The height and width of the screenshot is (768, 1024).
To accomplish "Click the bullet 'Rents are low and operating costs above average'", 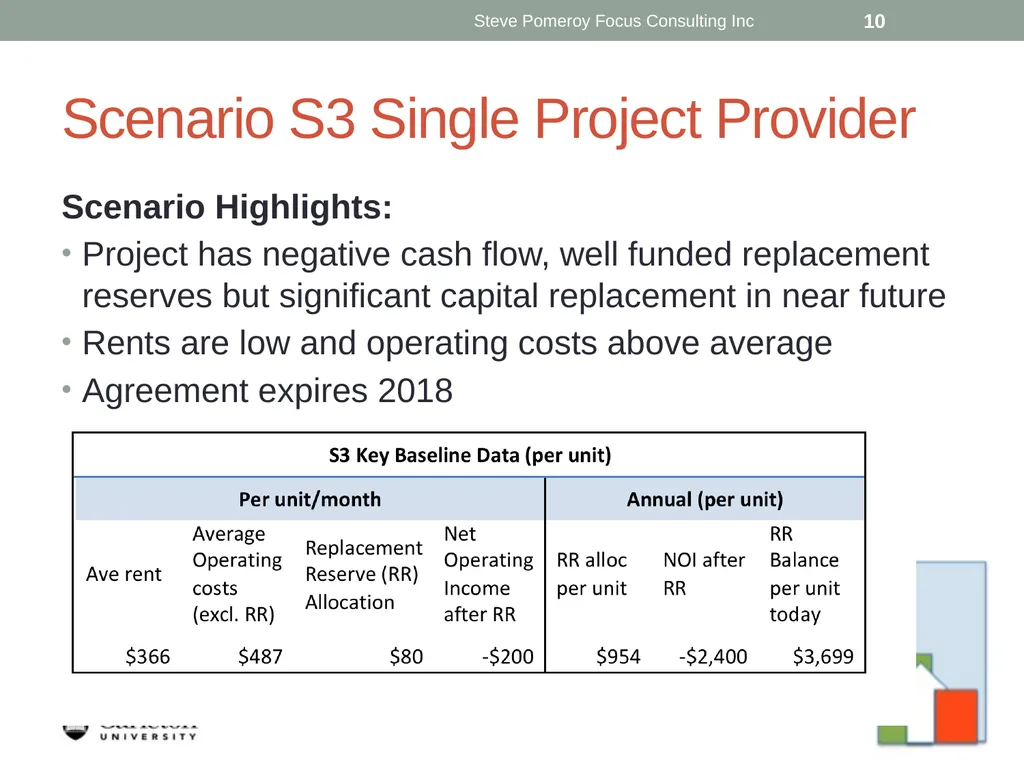I will pyautogui.click(x=456, y=344).
